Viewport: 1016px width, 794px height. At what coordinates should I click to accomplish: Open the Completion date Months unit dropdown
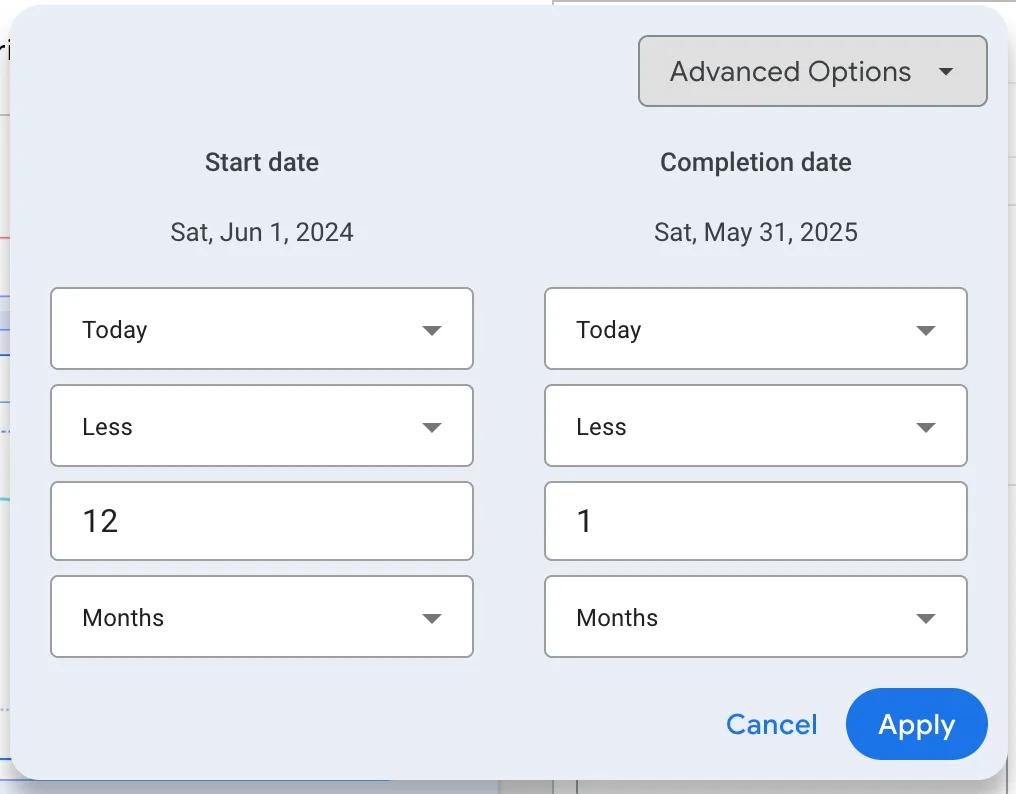755,617
